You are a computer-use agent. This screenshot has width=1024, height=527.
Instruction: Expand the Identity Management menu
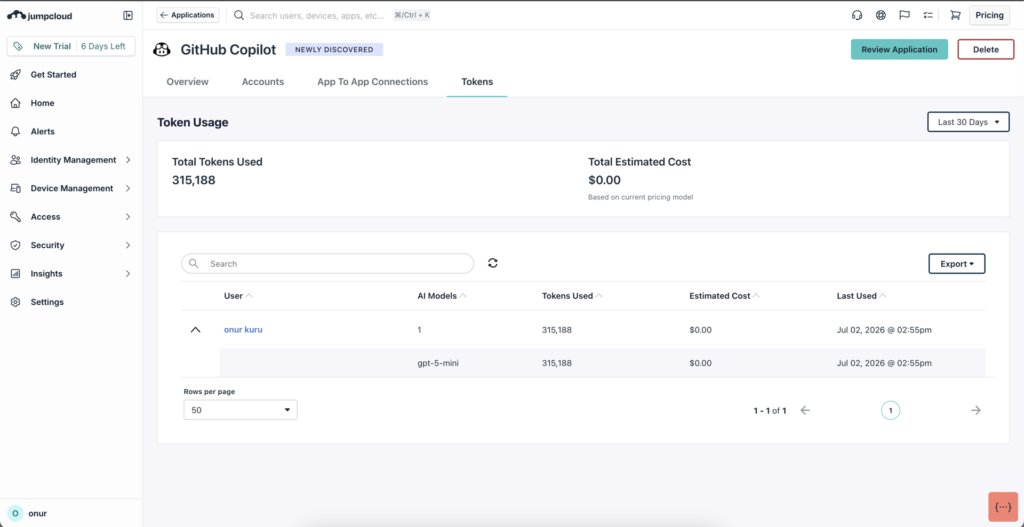128,160
